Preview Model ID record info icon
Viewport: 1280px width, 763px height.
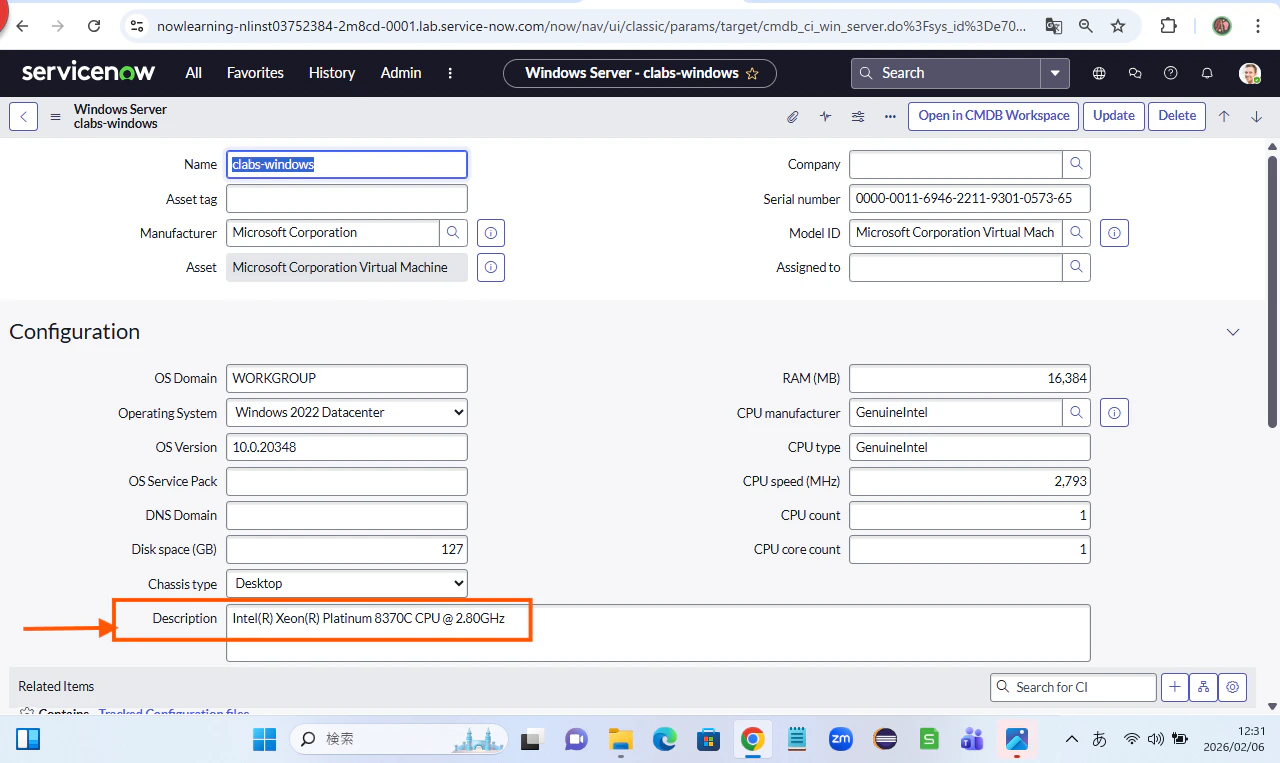pos(1115,233)
